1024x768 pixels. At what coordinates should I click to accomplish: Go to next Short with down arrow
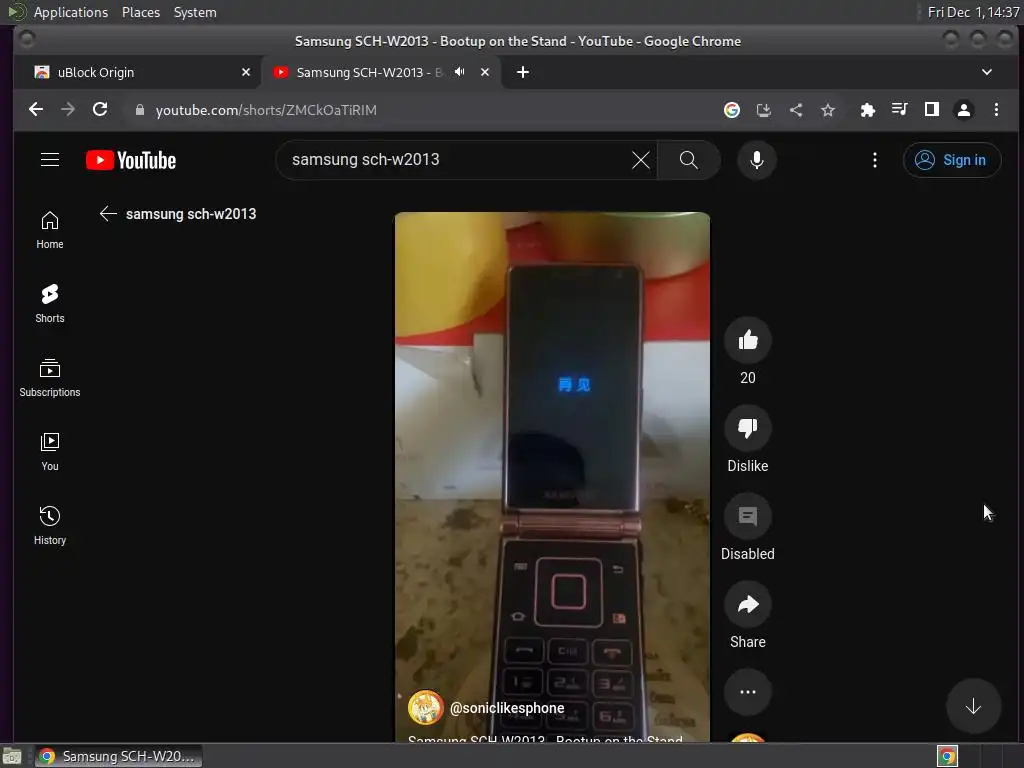click(973, 706)
